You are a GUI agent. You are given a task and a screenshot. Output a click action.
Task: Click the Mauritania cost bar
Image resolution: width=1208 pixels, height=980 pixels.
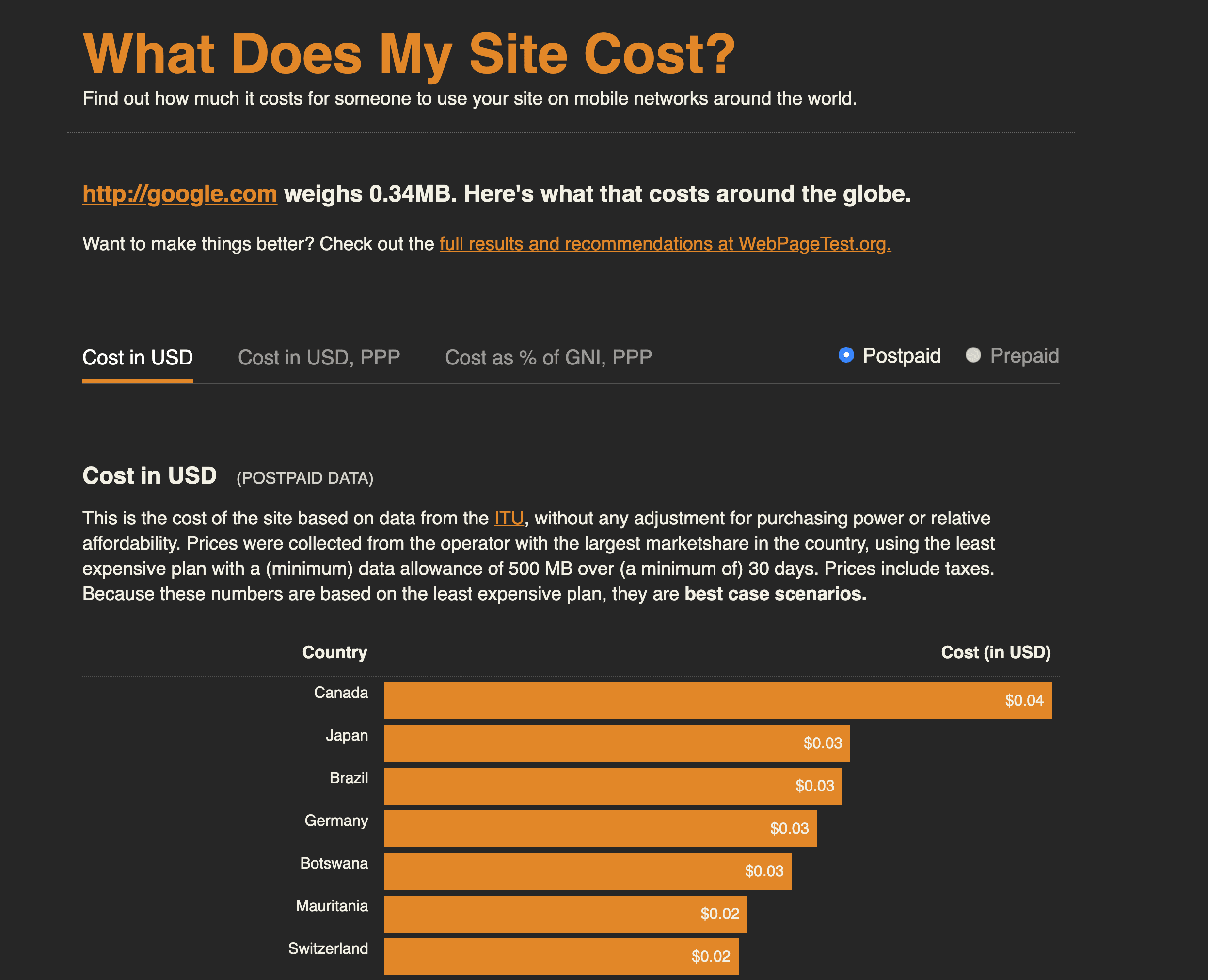[565, 914]
